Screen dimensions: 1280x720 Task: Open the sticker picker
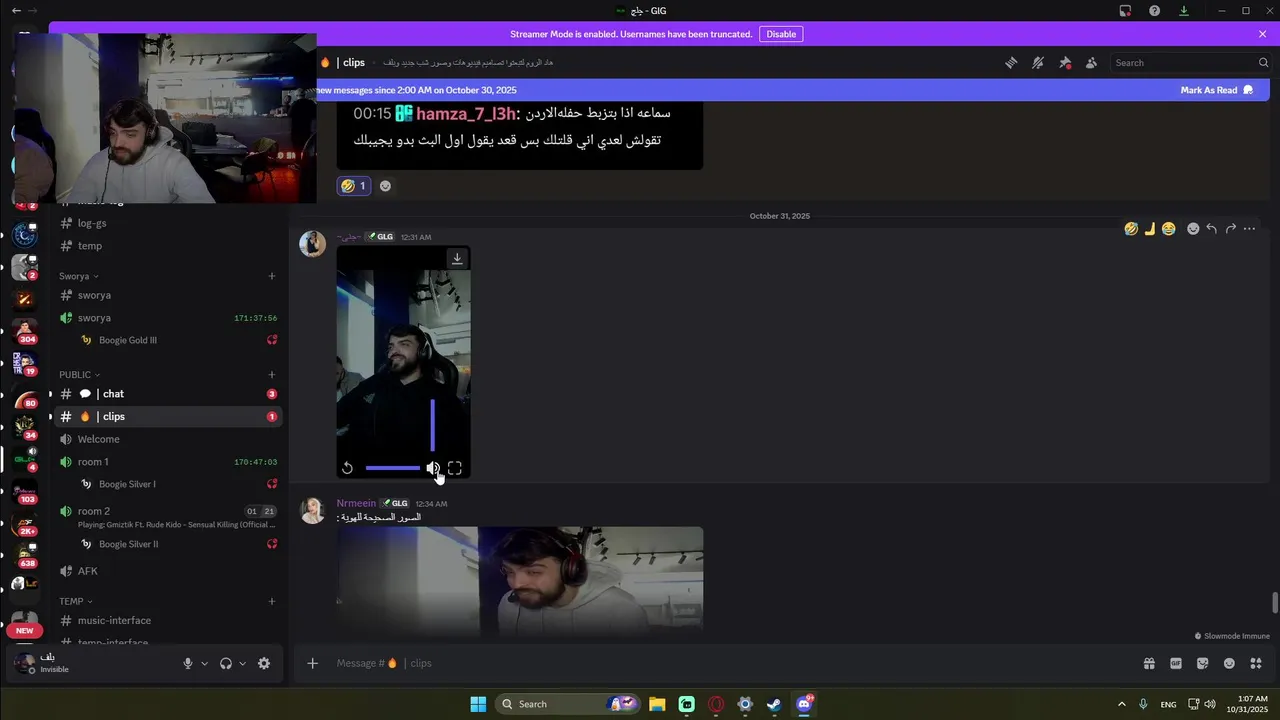click(x=1202, y=663)
